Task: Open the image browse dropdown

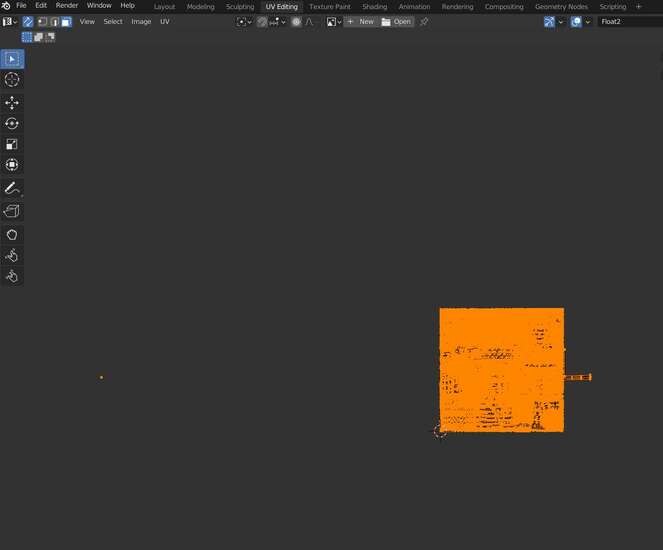Action: coord(334,22)
